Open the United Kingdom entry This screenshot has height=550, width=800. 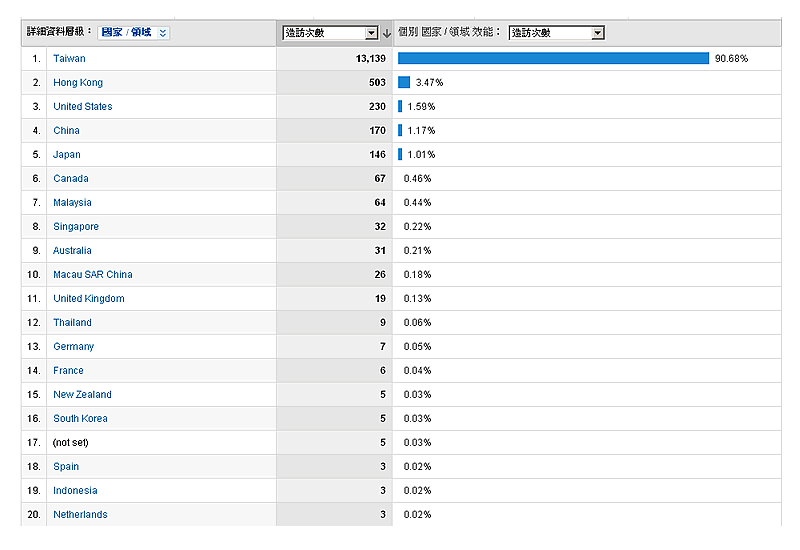point(88,299)
